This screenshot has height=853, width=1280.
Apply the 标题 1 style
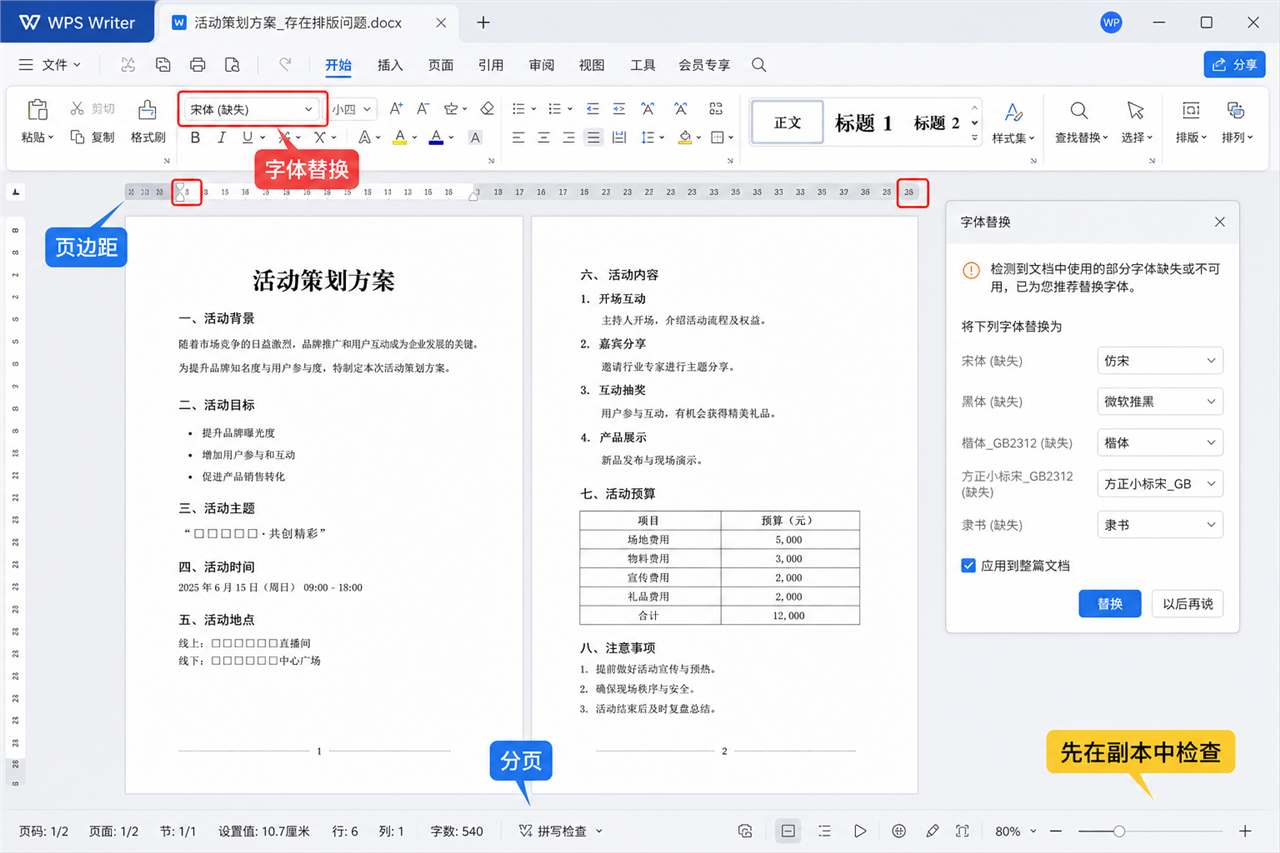click(864, 123)
